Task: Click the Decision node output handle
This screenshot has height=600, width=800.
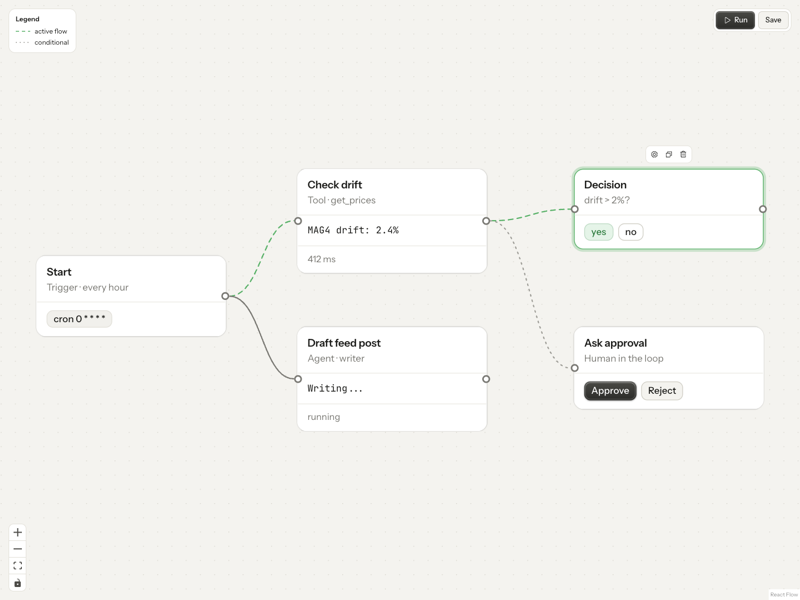Action: (763, 209)
